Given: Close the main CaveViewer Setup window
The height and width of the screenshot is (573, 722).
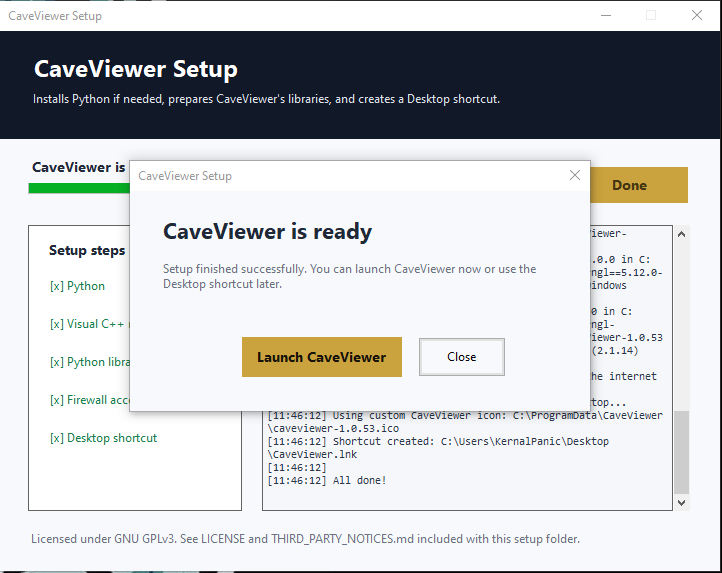Looking at the screenshot, I should point(697,16).
